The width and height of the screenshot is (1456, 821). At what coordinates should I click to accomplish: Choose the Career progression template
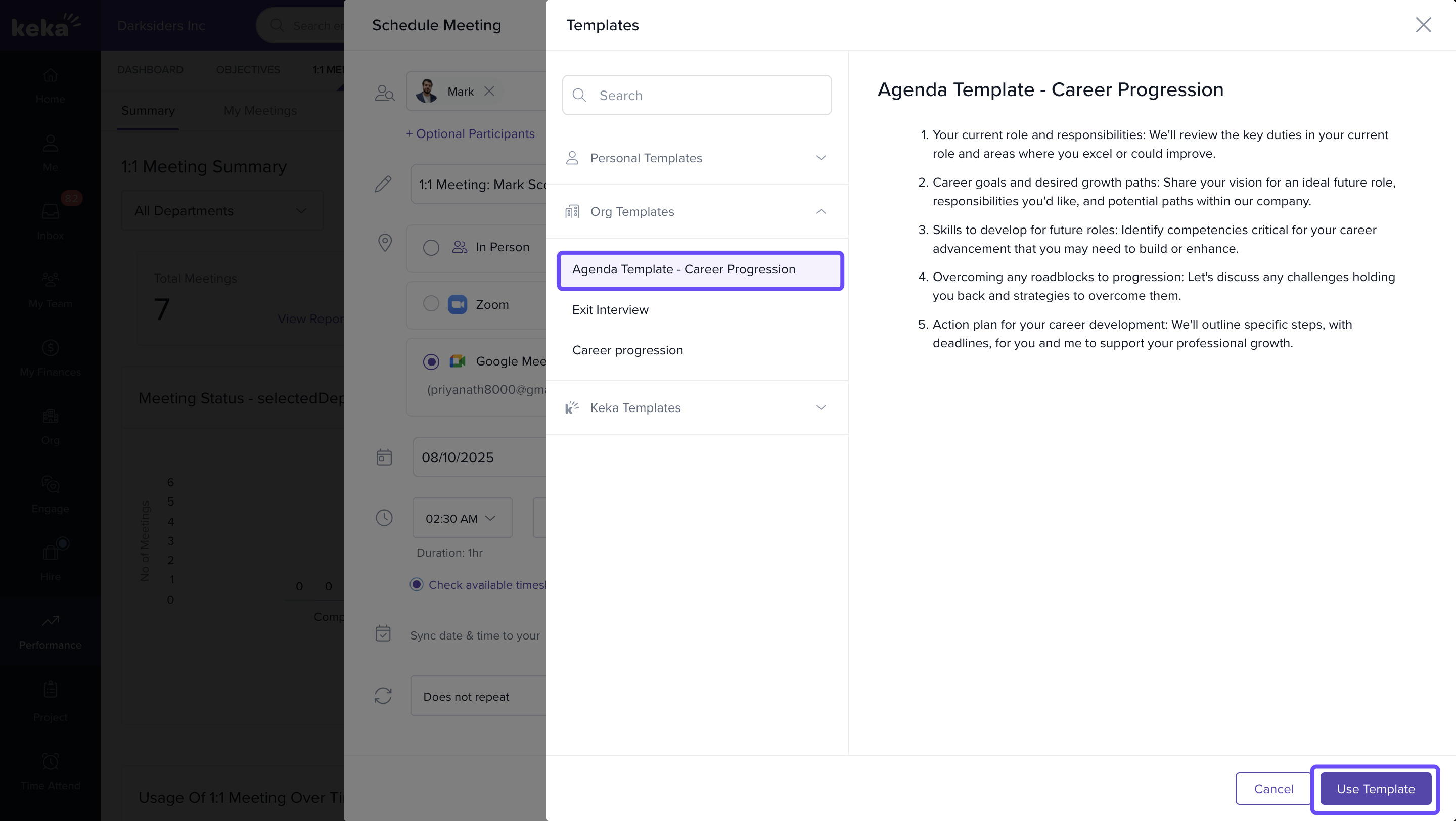click(627, 350)
